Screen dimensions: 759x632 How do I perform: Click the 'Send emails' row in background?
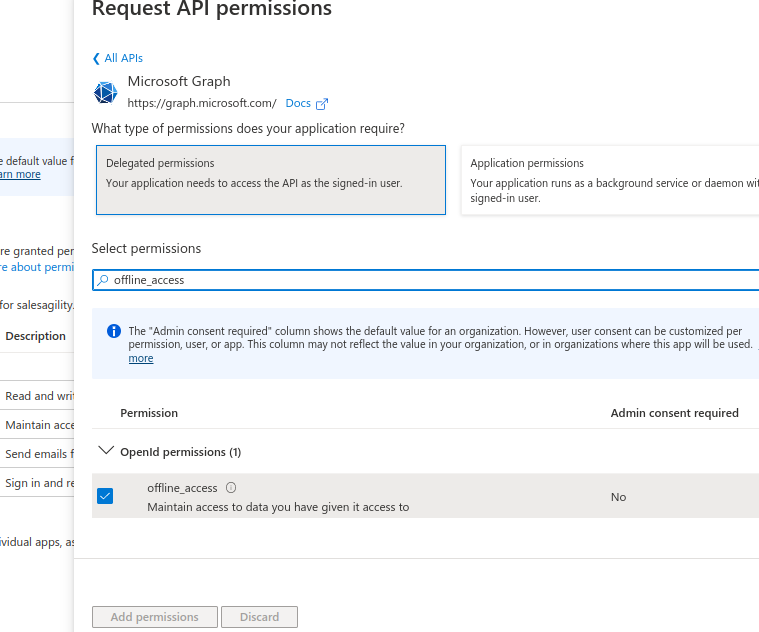click(x=37, y=454)
